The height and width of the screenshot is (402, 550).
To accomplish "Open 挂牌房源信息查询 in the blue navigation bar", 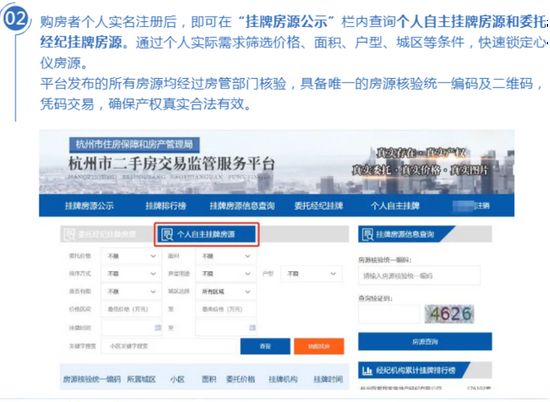I will pyautogui.click(x=242, y=206).
